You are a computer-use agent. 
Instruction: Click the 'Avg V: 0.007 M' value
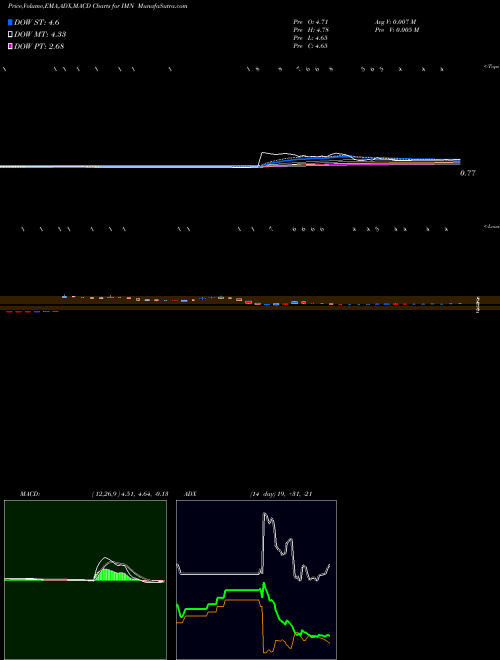[x=396, y=22]
